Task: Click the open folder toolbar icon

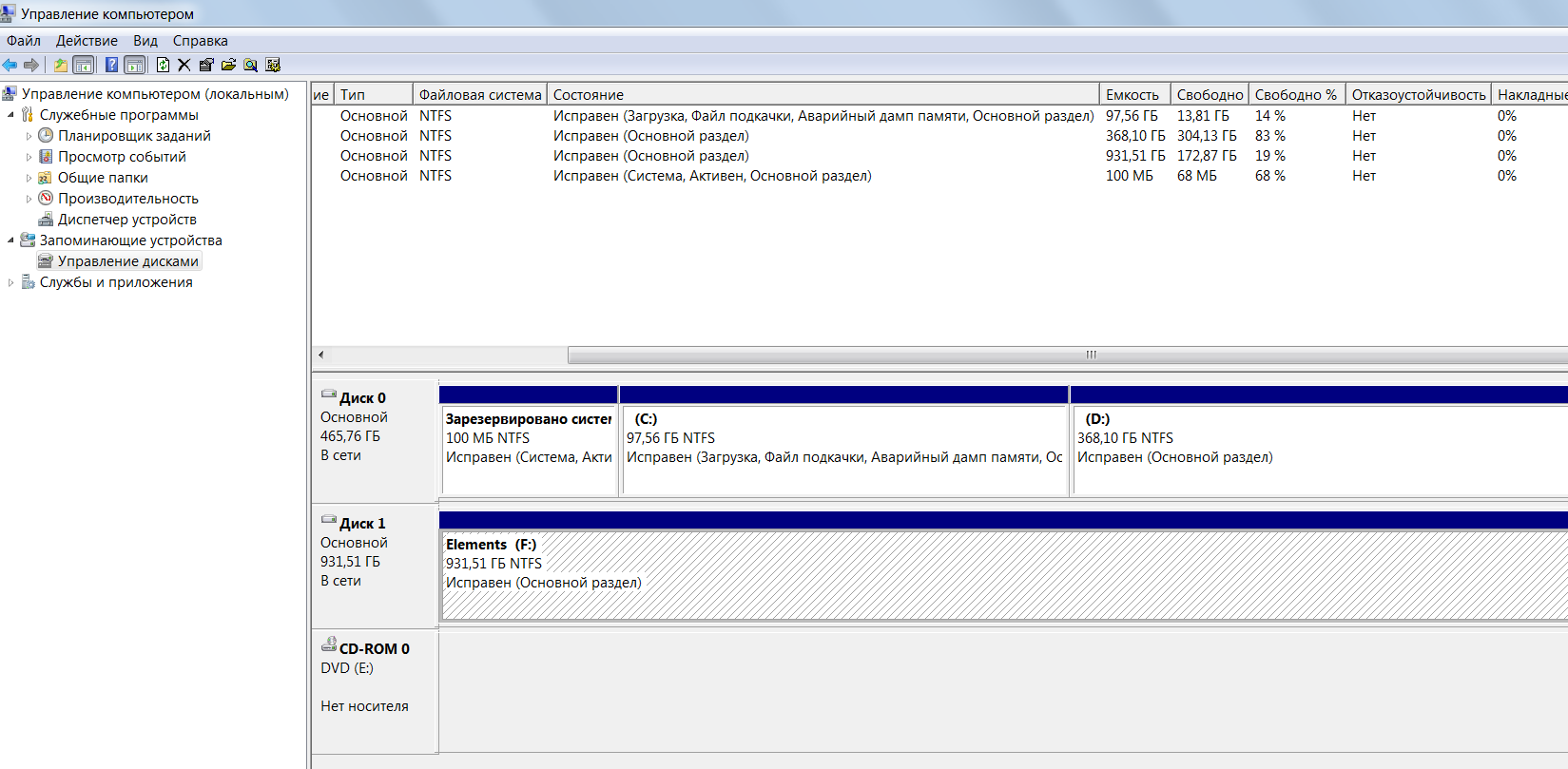Action: 228,65
